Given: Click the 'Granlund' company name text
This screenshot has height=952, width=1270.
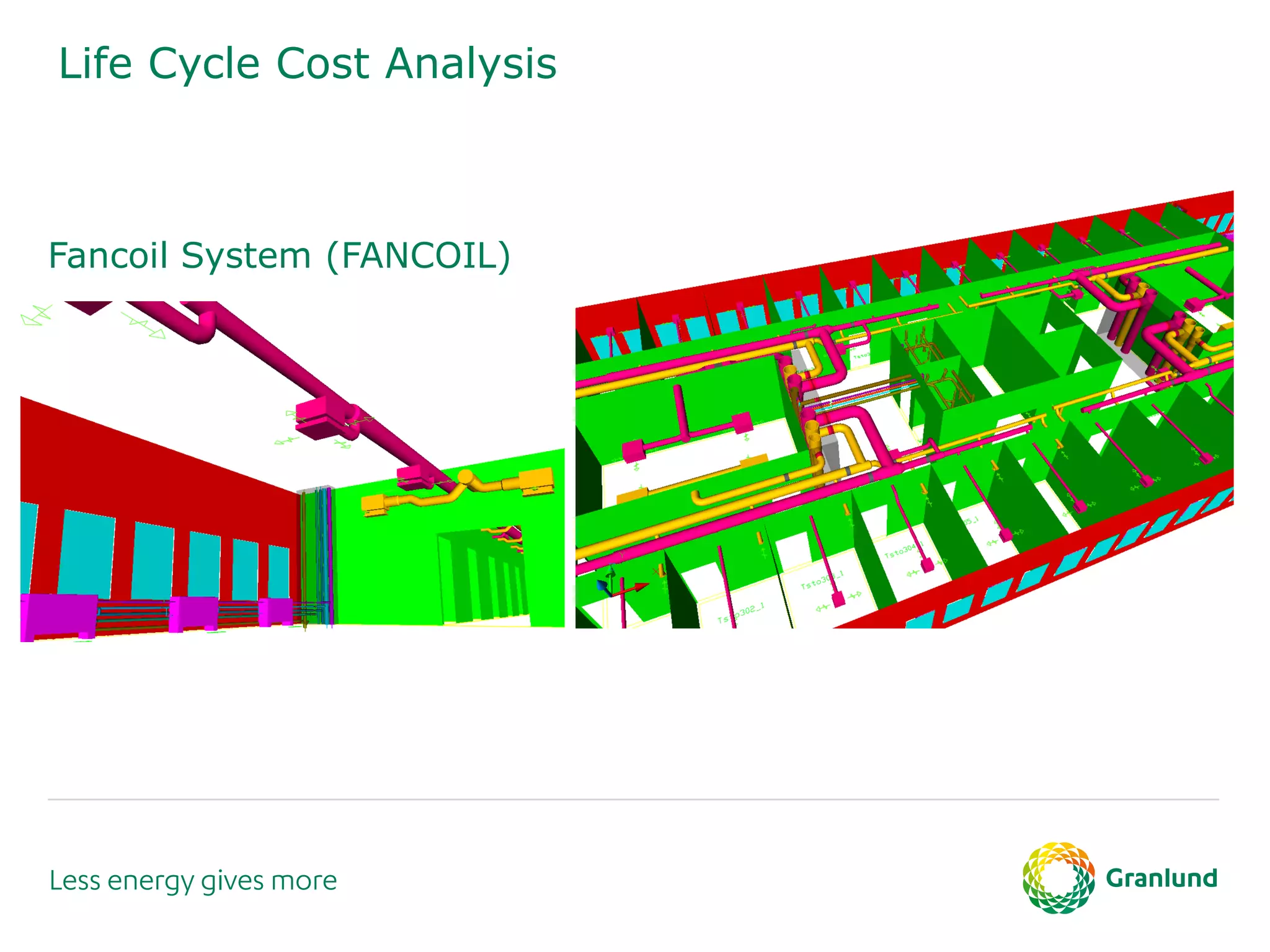Looking at the screenshot, I should (1161, 878).
